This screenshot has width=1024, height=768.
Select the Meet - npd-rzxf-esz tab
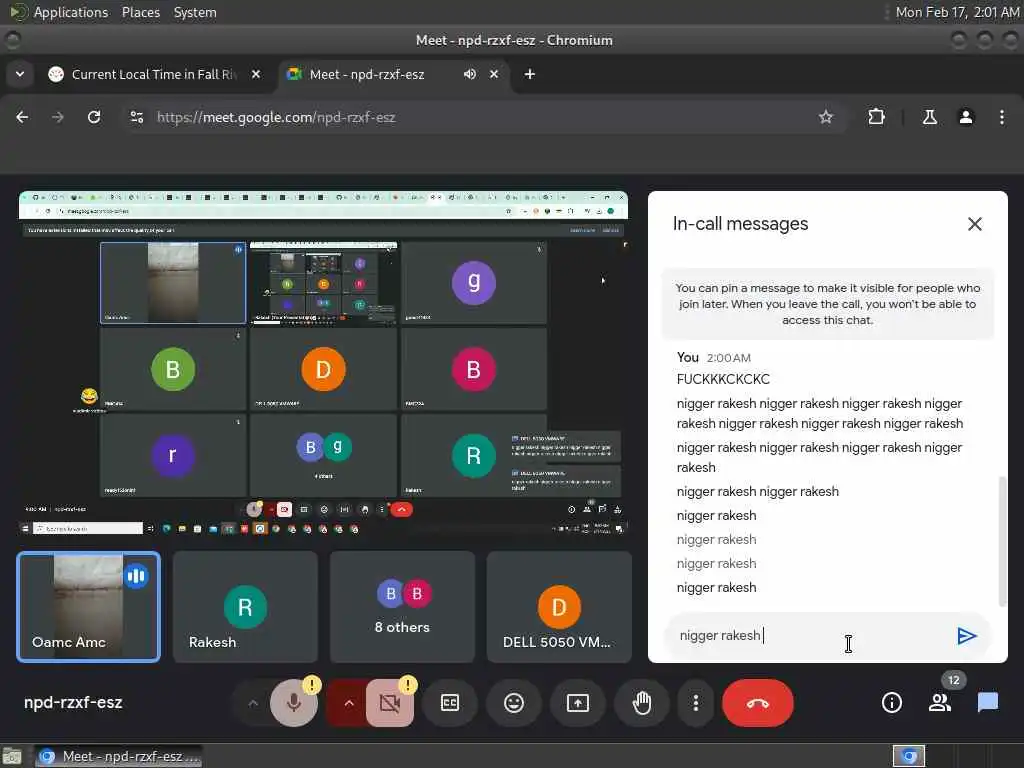[367, 74]
